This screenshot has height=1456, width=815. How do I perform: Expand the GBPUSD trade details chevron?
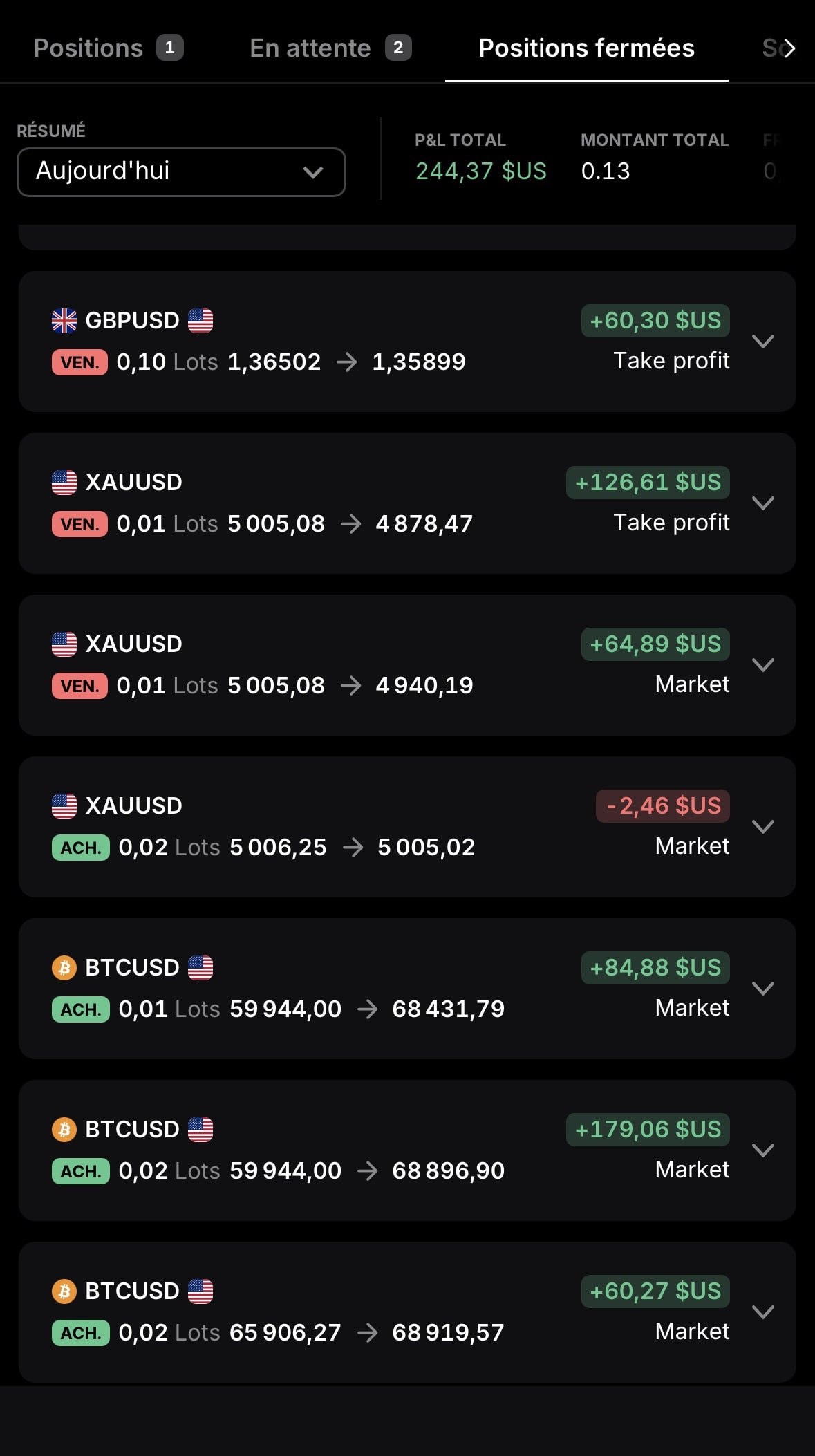pos(762,342)
